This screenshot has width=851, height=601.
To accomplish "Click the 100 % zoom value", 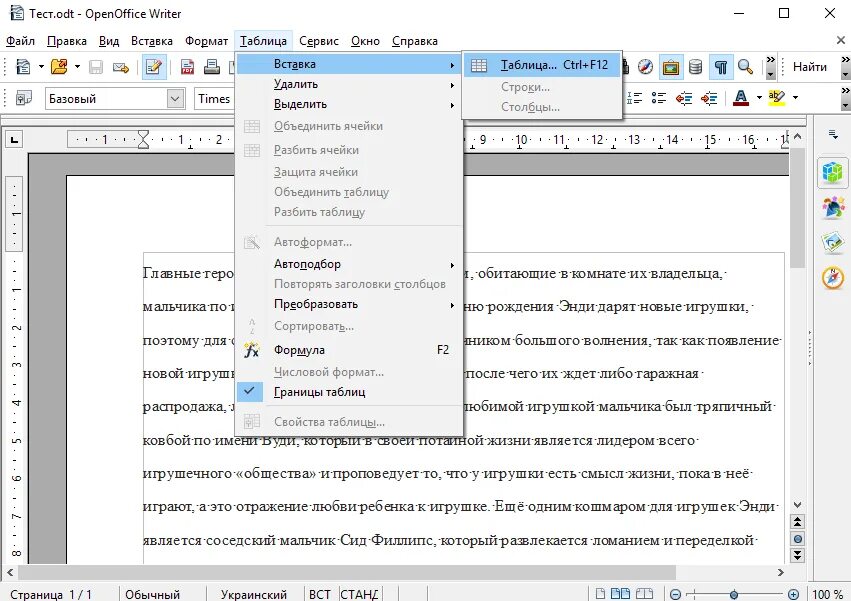I will tap(828, 594).
